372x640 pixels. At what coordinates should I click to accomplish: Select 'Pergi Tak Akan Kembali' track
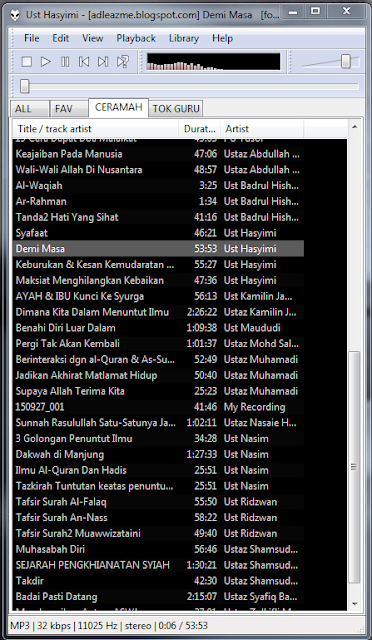[x=158, y=344]
